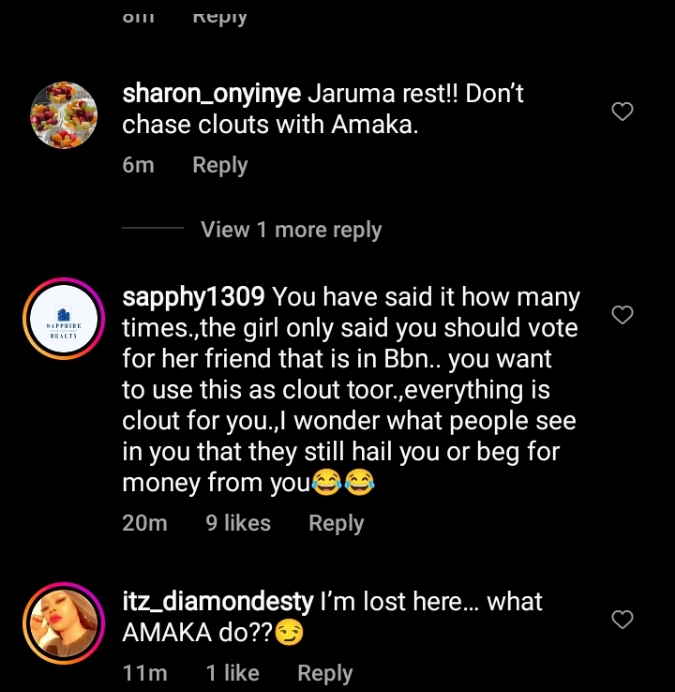Open sharon_onyinye's profile picture

pos(64,115)
